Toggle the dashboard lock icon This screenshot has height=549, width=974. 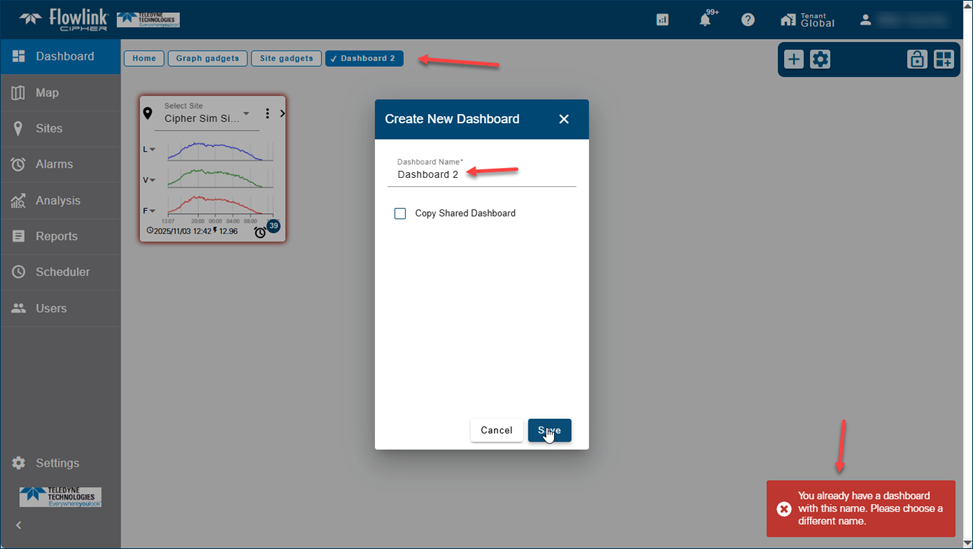(916, 59)
